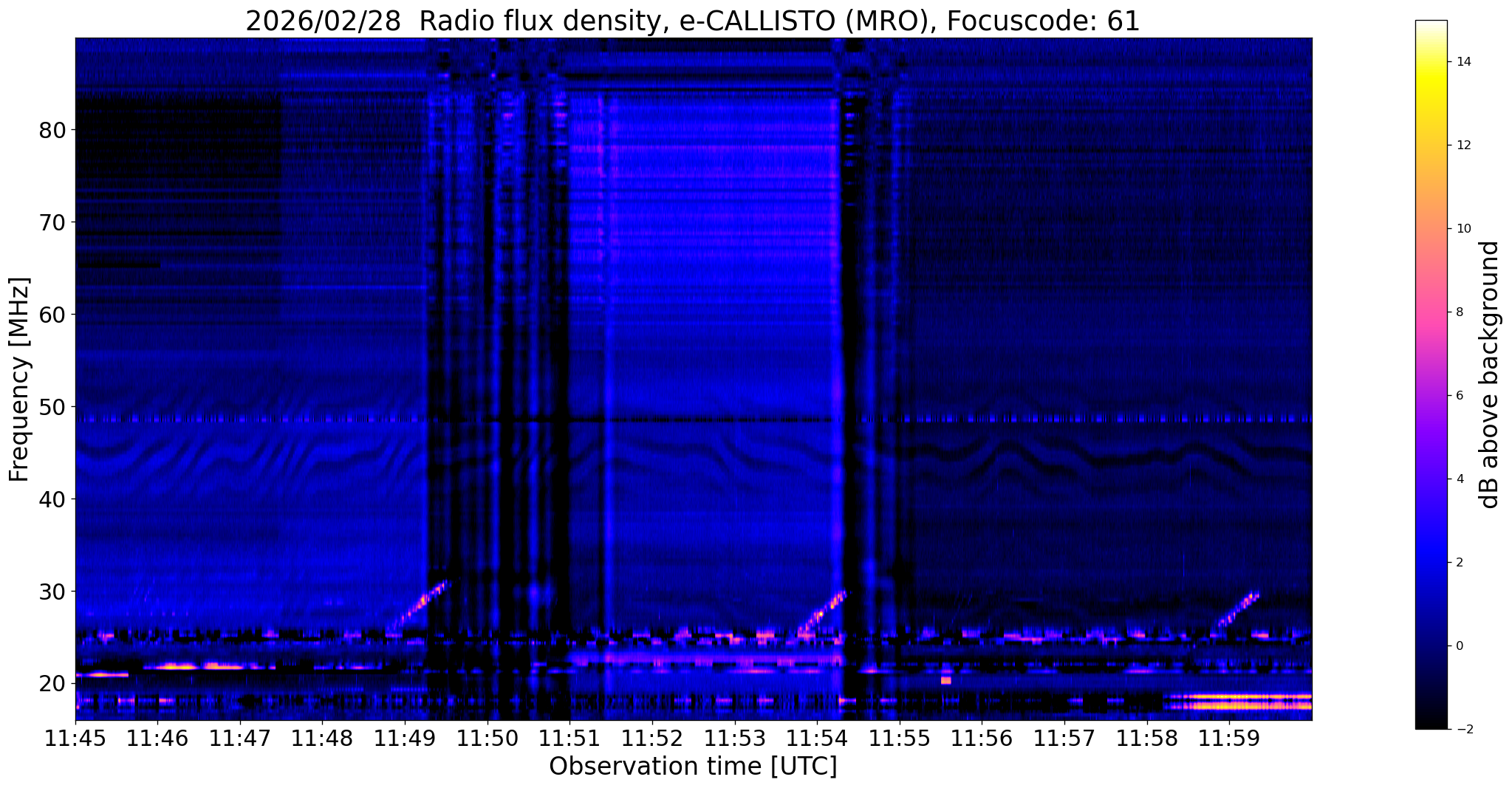Click the 11:49 time tick label

(x=405, y=737)
